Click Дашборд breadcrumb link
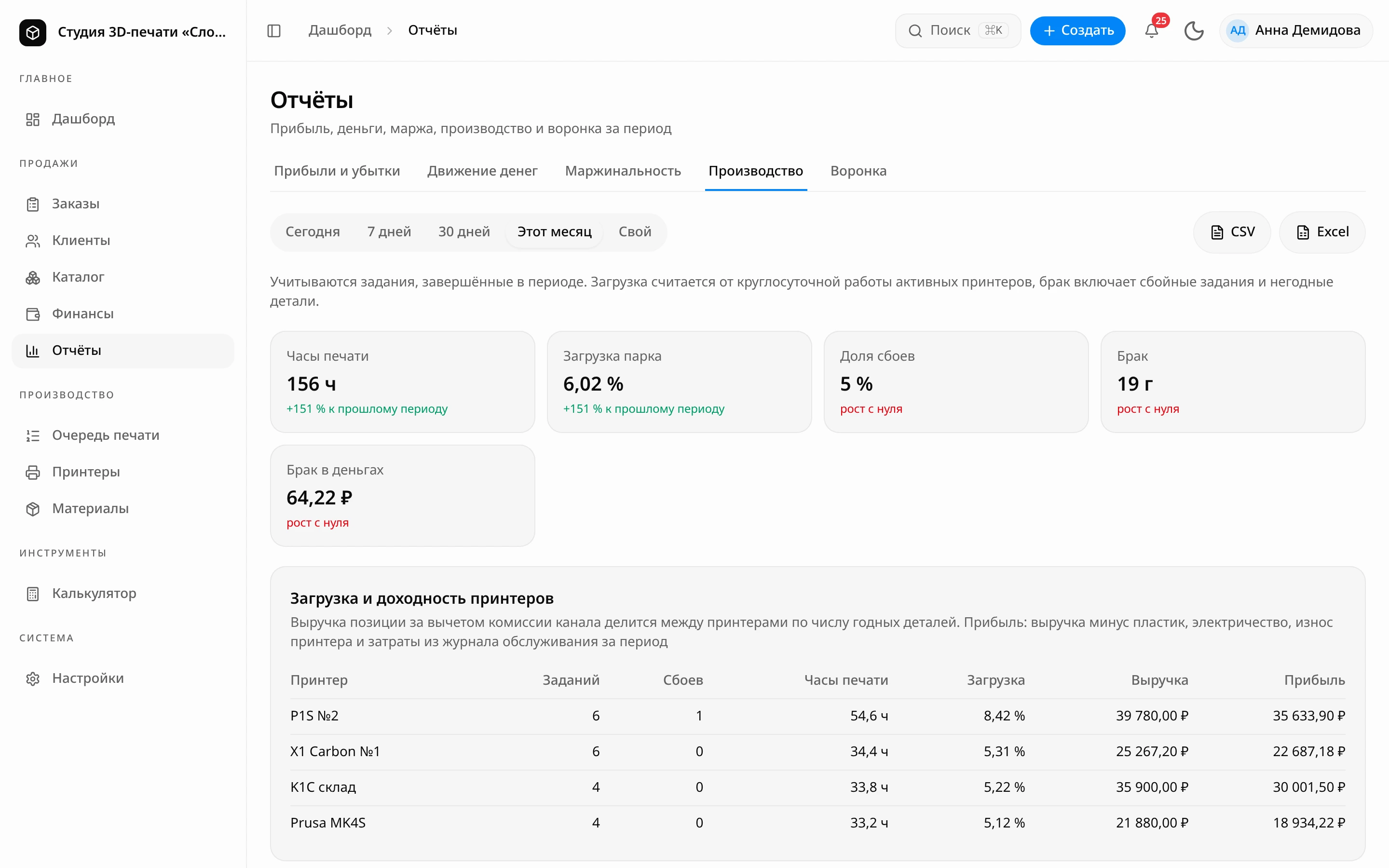Viewport: 1389px width, 868px height. click(x=340, y=30)
